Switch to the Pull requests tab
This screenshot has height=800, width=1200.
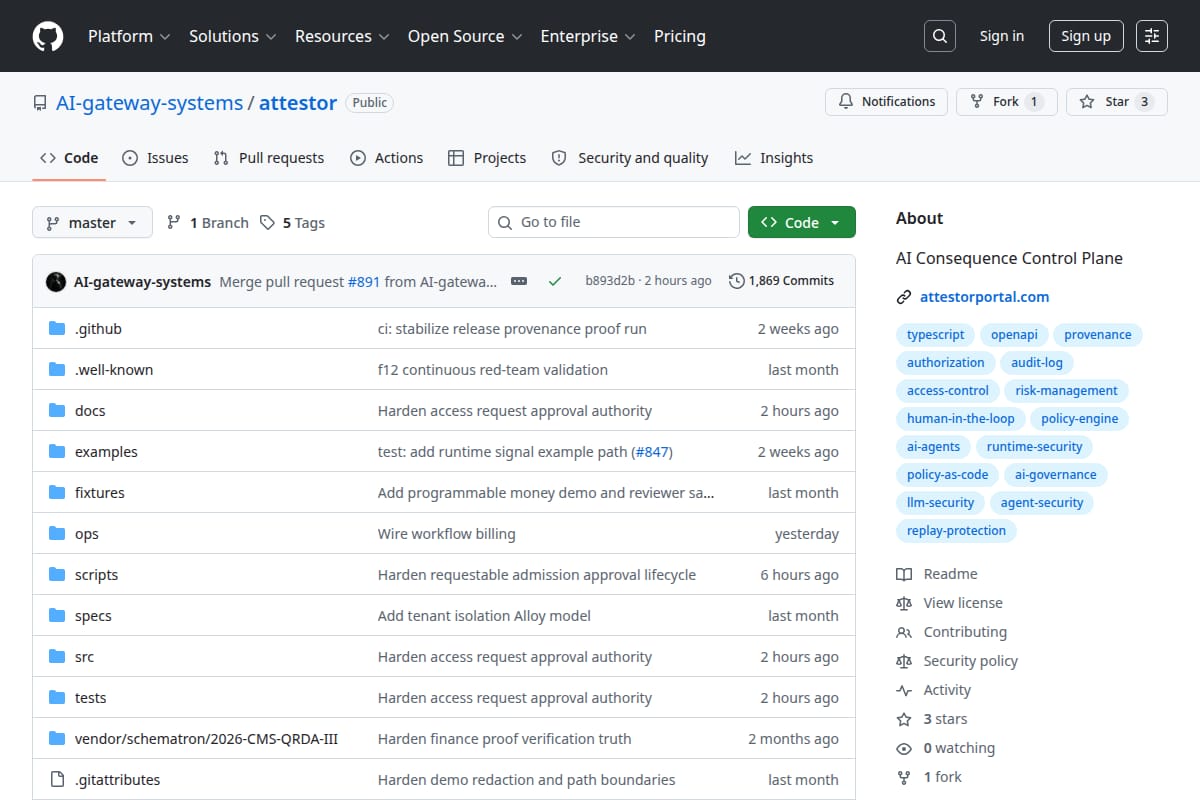coord(269,158)
